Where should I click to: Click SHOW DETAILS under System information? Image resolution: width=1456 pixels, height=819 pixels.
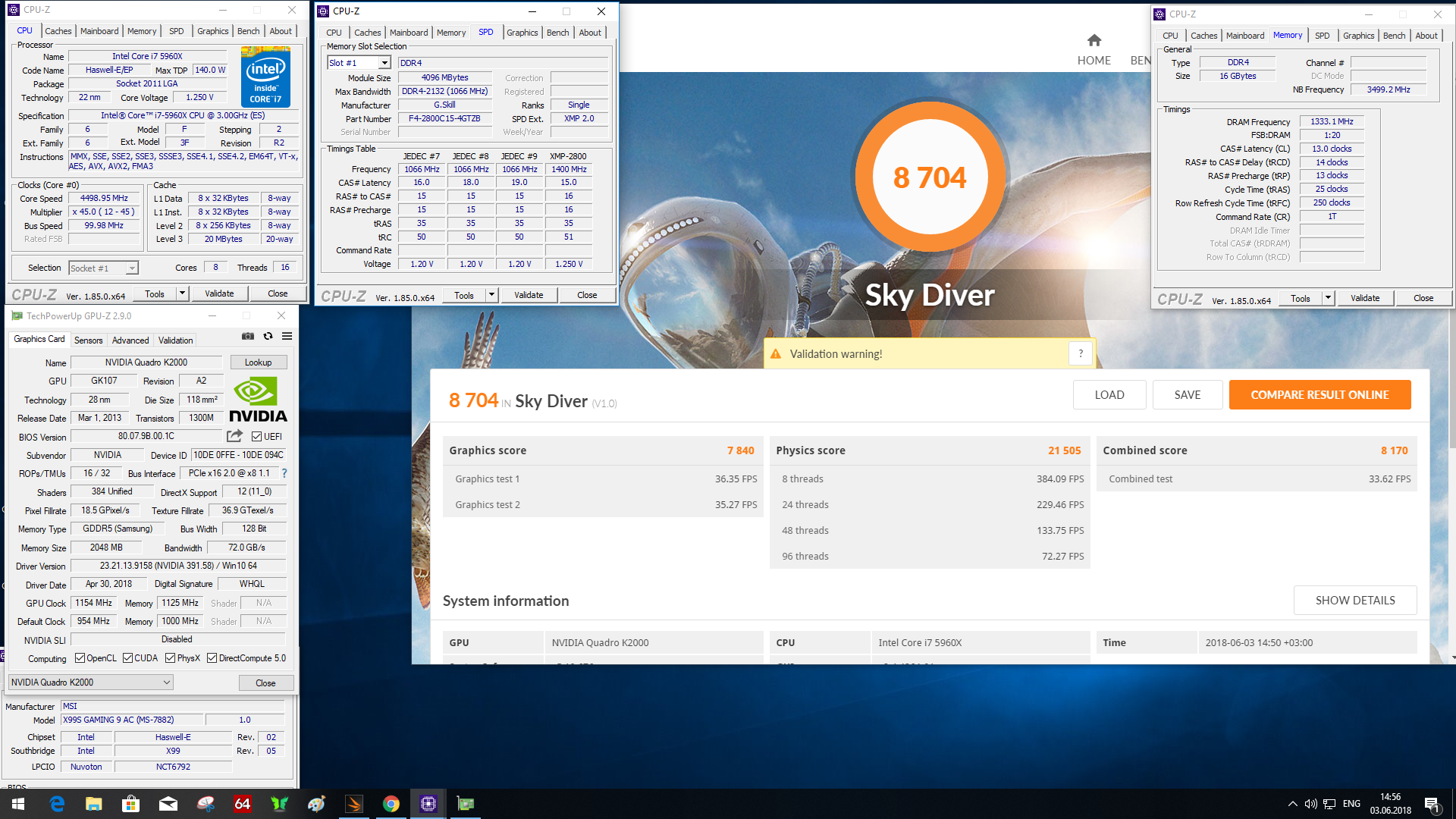(1354, 601)
